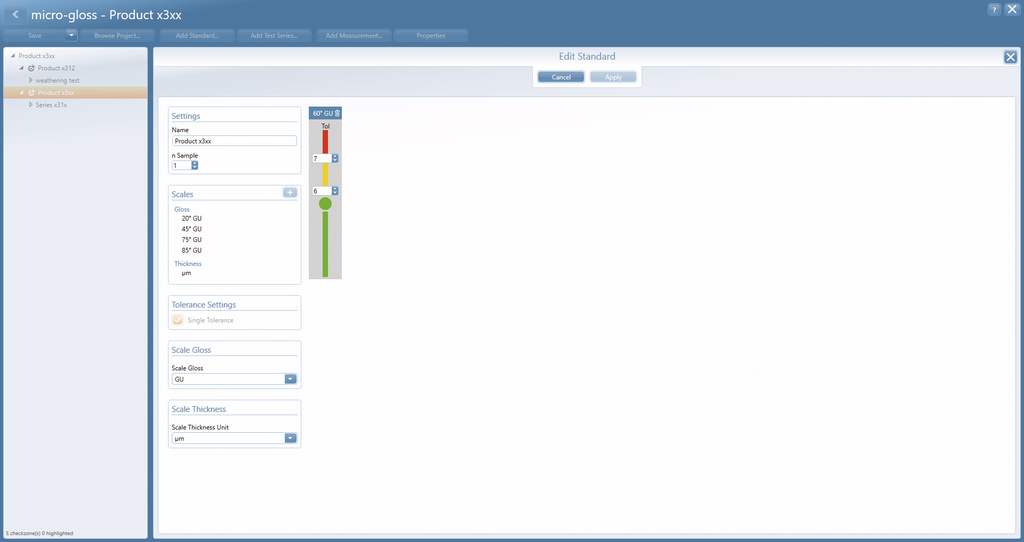The height and width of the screenshot is (542, 1024).
Task: Click the Name input field
Action: (x=234, y=141)
